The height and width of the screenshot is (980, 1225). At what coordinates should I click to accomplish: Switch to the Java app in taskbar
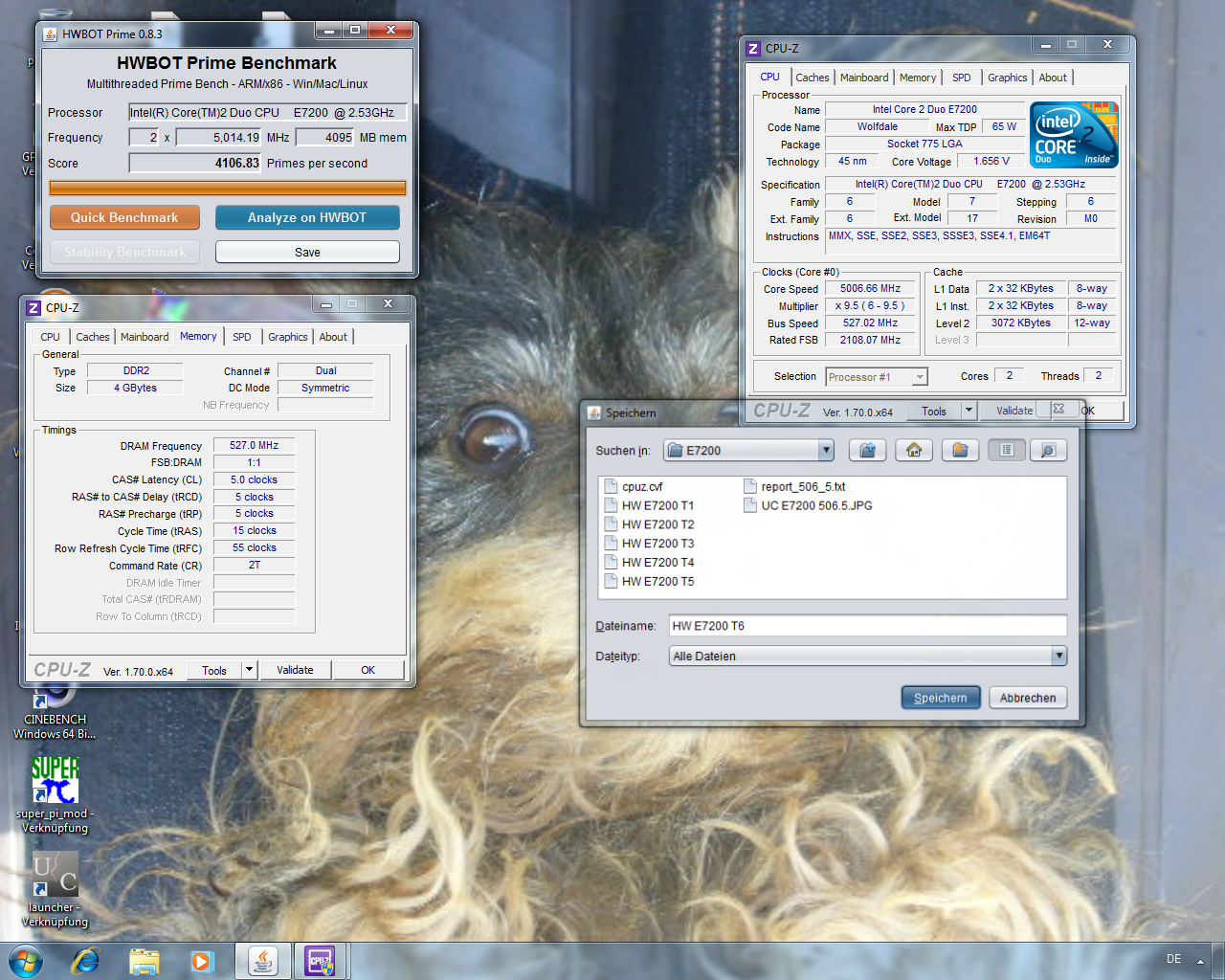(263, 961)
